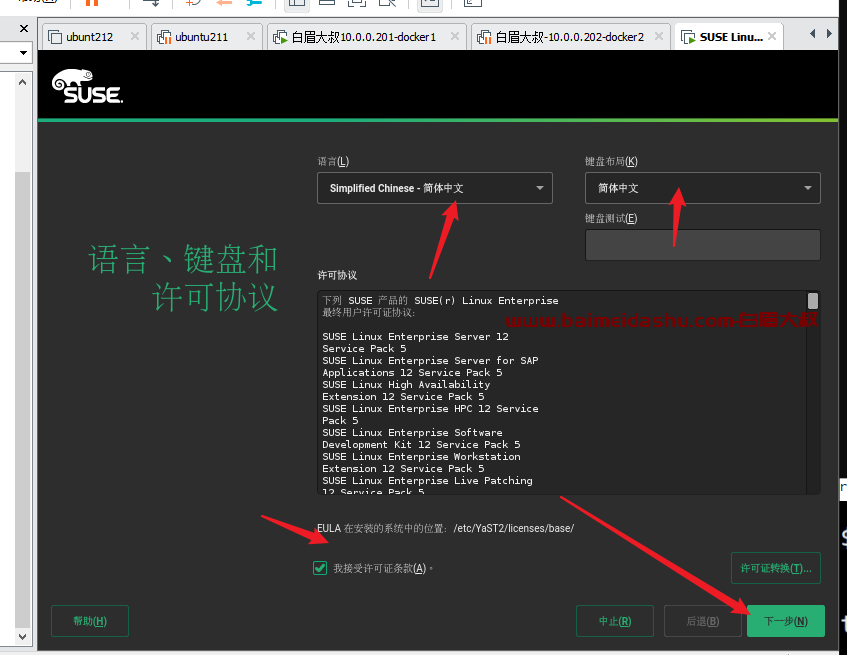Viewport: 847px width, 655px height.
Task: Click the line "Applications 12 Service Pack 5"
Action: click(x=412, y=373)
